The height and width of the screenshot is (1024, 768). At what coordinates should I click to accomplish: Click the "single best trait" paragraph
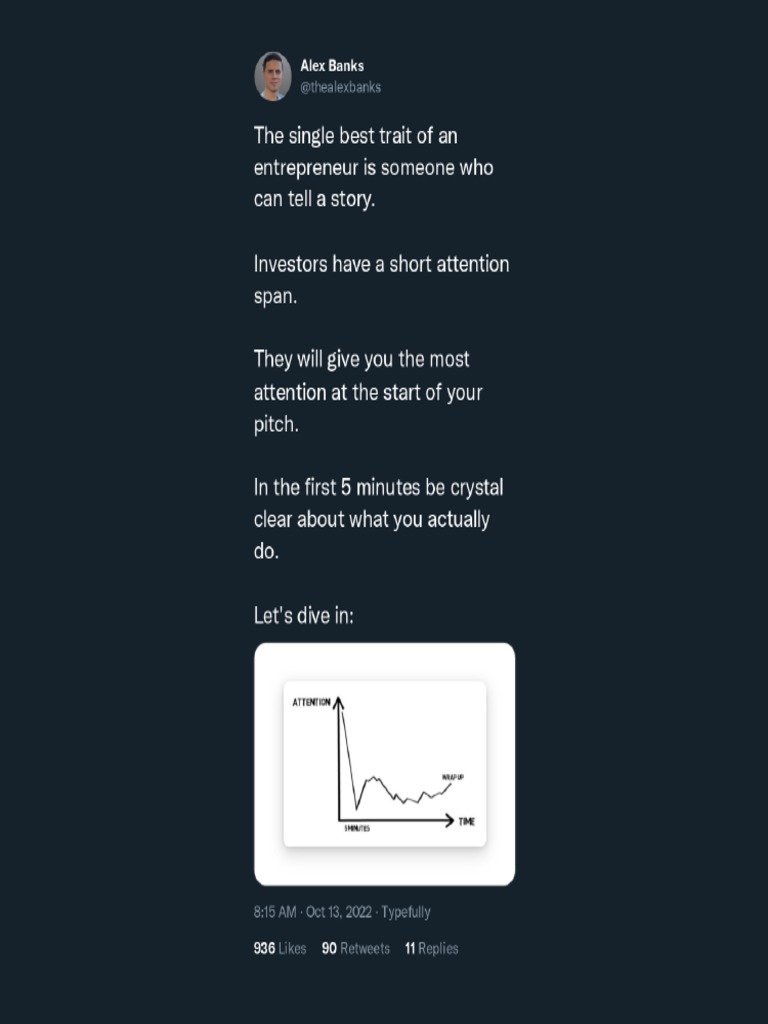pyautogui.click(x=373, y=167)
